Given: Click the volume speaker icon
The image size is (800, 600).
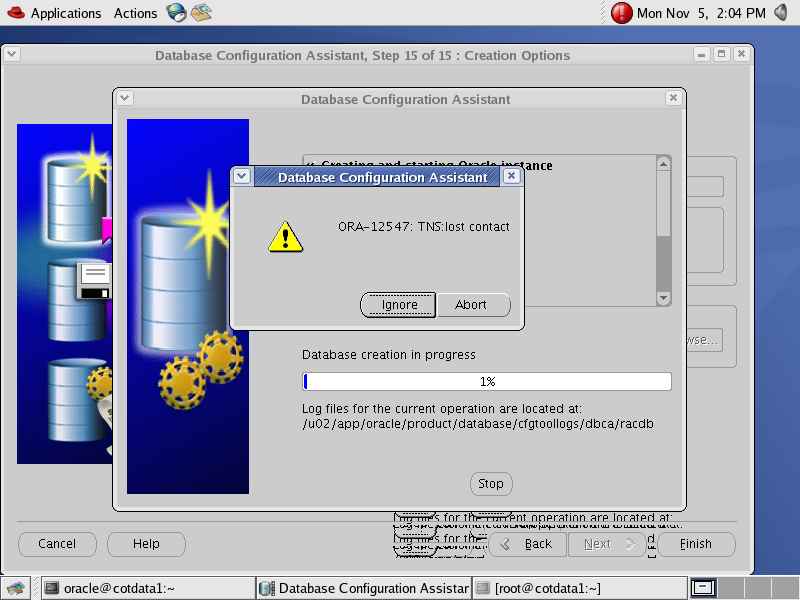Looking at the screenshot, I should [x=781, y=13].
